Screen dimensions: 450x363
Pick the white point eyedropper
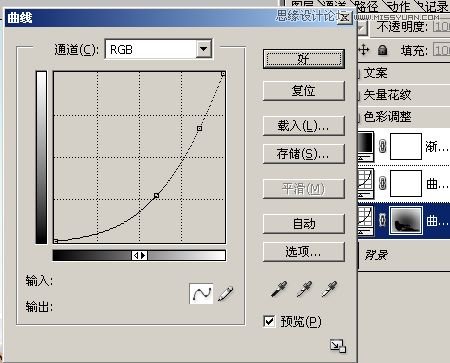pos(329,289)
